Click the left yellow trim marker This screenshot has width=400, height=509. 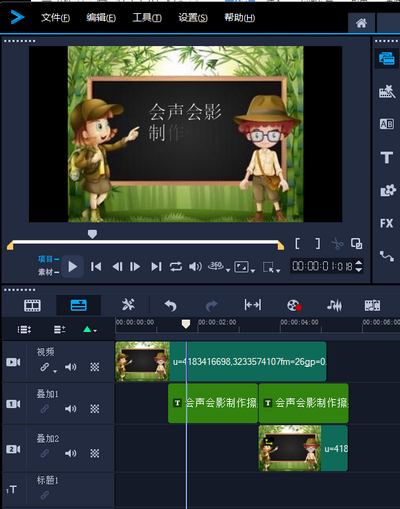pos(10,246)
